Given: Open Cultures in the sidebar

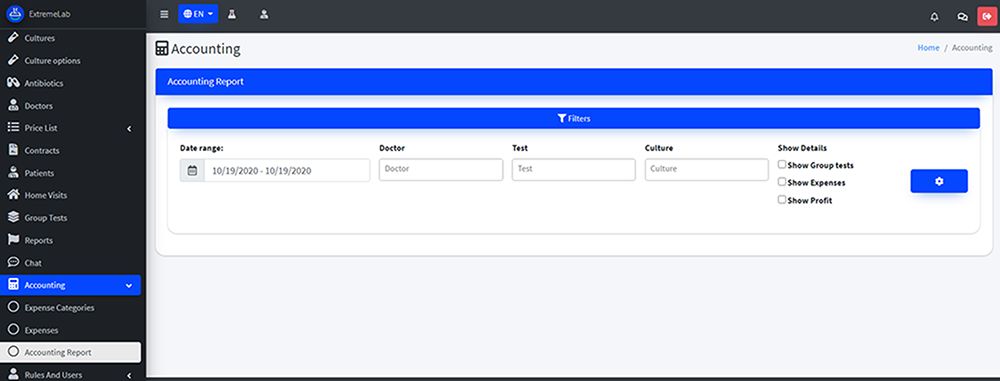Looking at the screenshot, I should coord(70,38).
